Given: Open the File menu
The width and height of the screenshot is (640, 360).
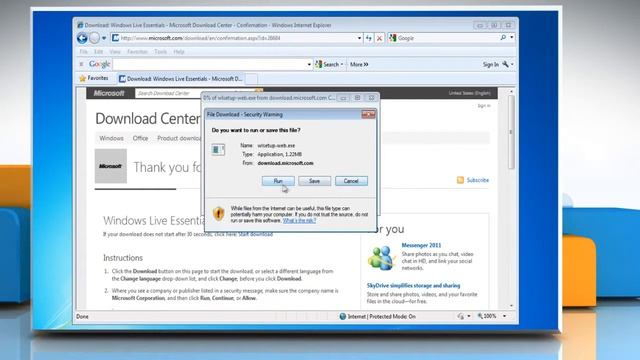Looking at the screenshot, I should click(84, 52).
